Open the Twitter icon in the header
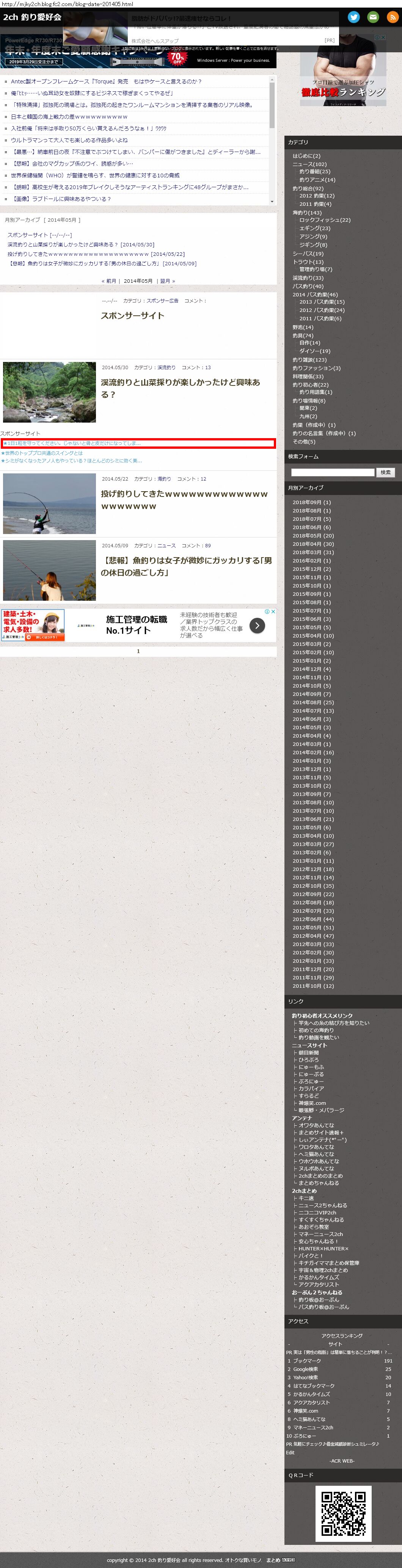 click(x=353, y=17)
